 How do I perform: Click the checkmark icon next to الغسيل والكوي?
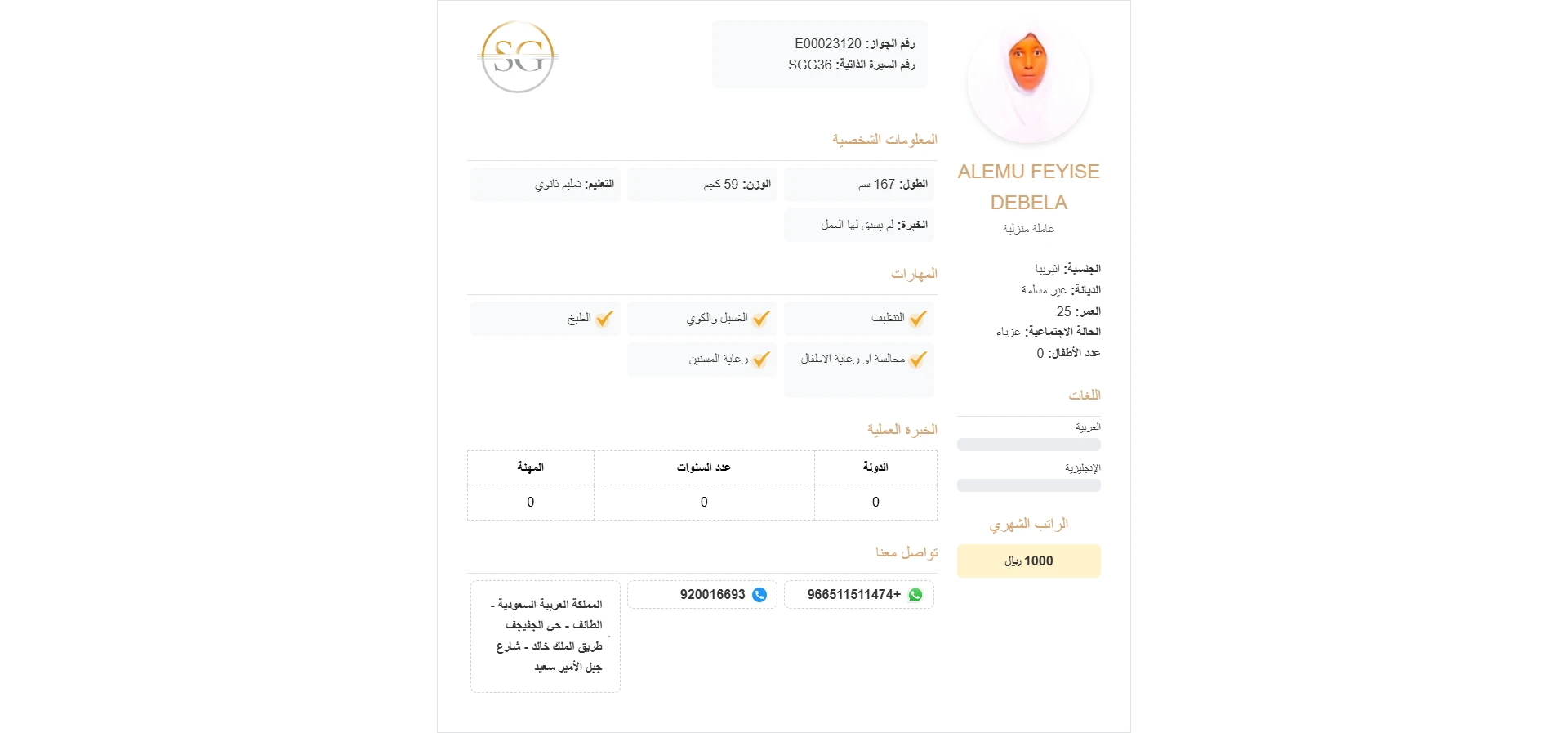click(761, 319)
